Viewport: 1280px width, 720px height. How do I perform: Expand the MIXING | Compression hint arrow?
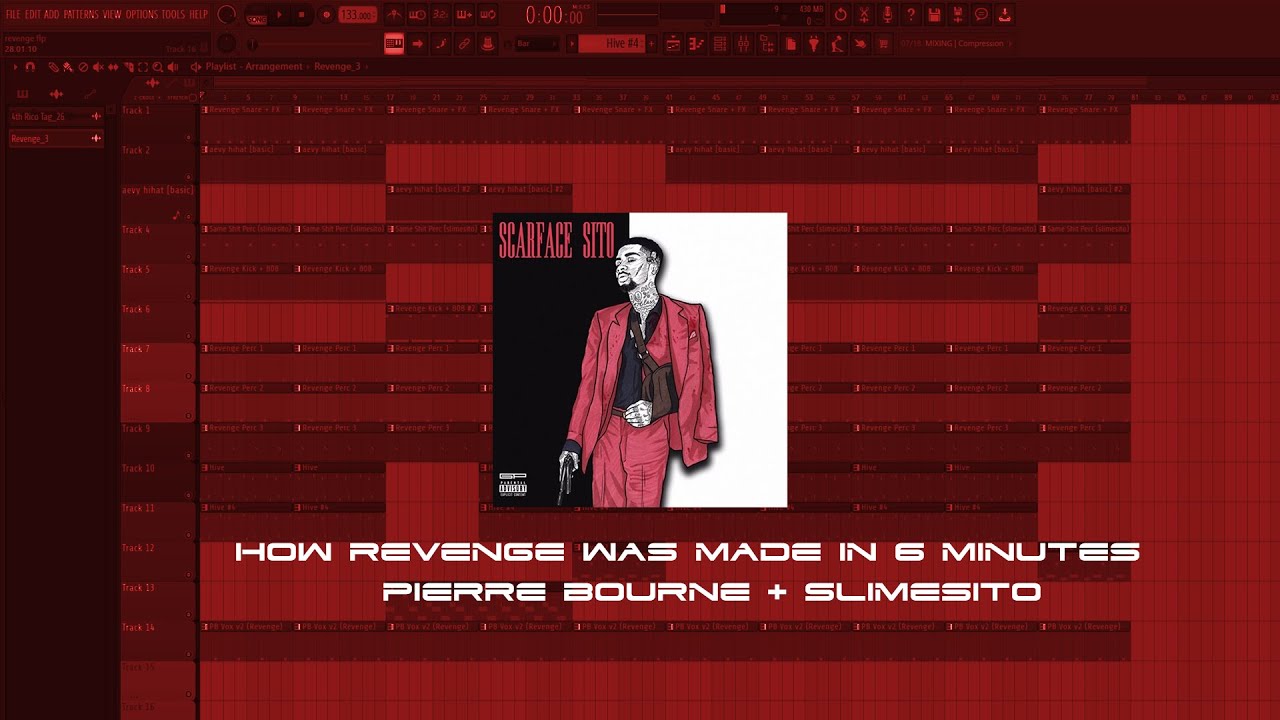[x=1010, y=44]
